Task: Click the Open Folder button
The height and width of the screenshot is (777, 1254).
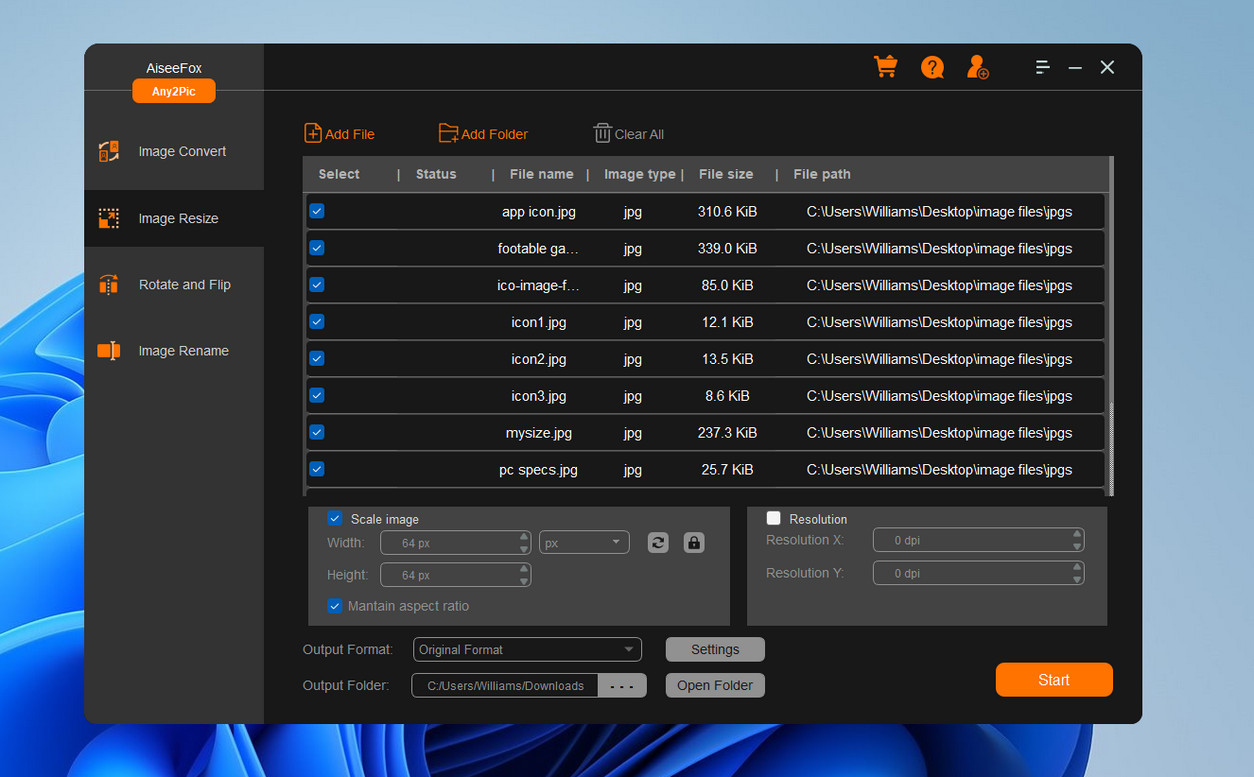Action: pos(715,685)
